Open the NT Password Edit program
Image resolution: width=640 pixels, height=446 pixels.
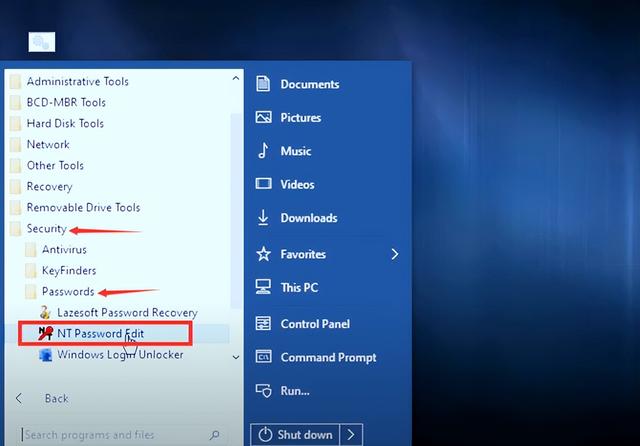tap(103, 333)
